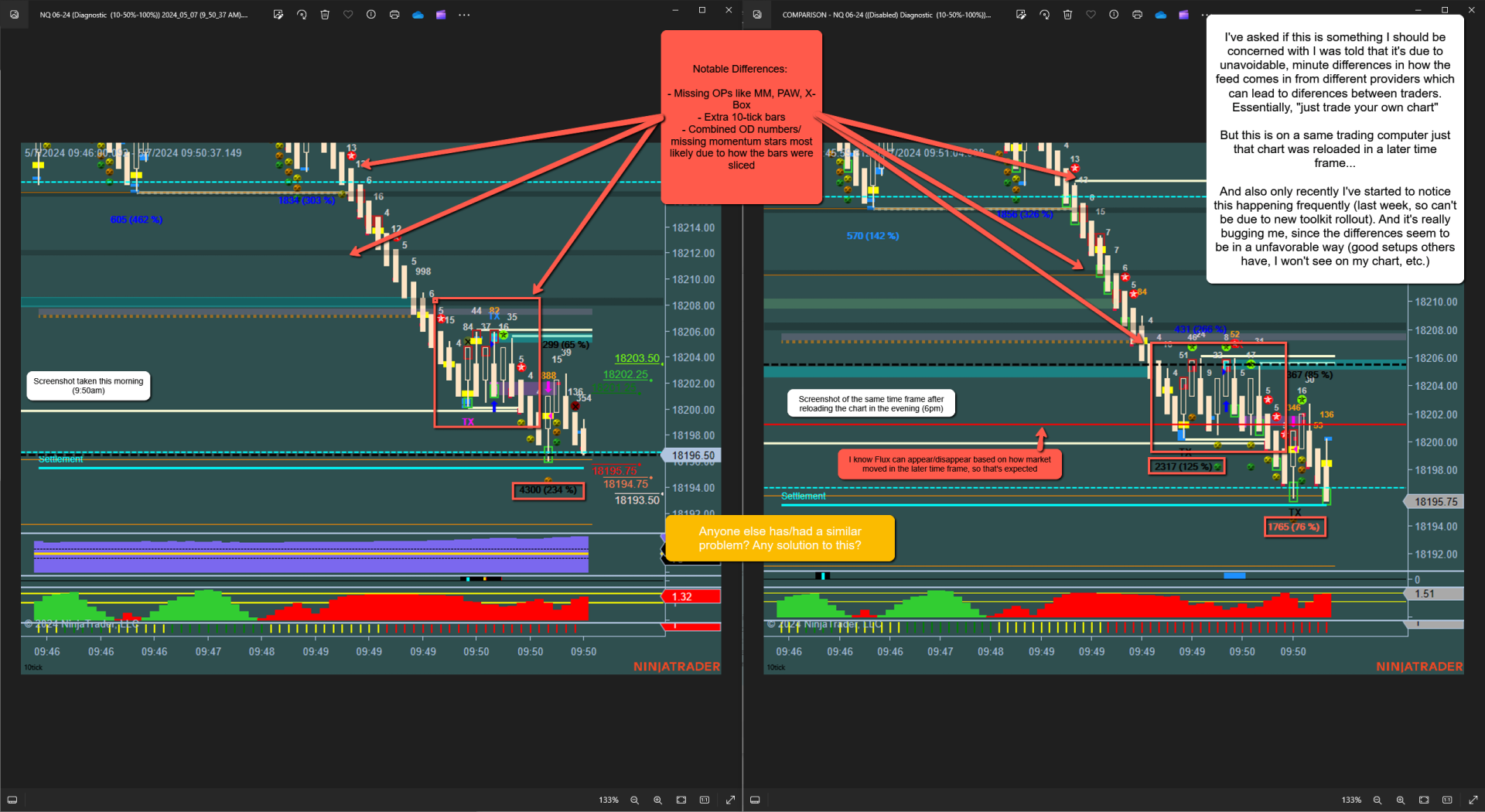1485x812 pixels.
Task: Favorite the image in the left Photos window
Action: coord(348,15)
